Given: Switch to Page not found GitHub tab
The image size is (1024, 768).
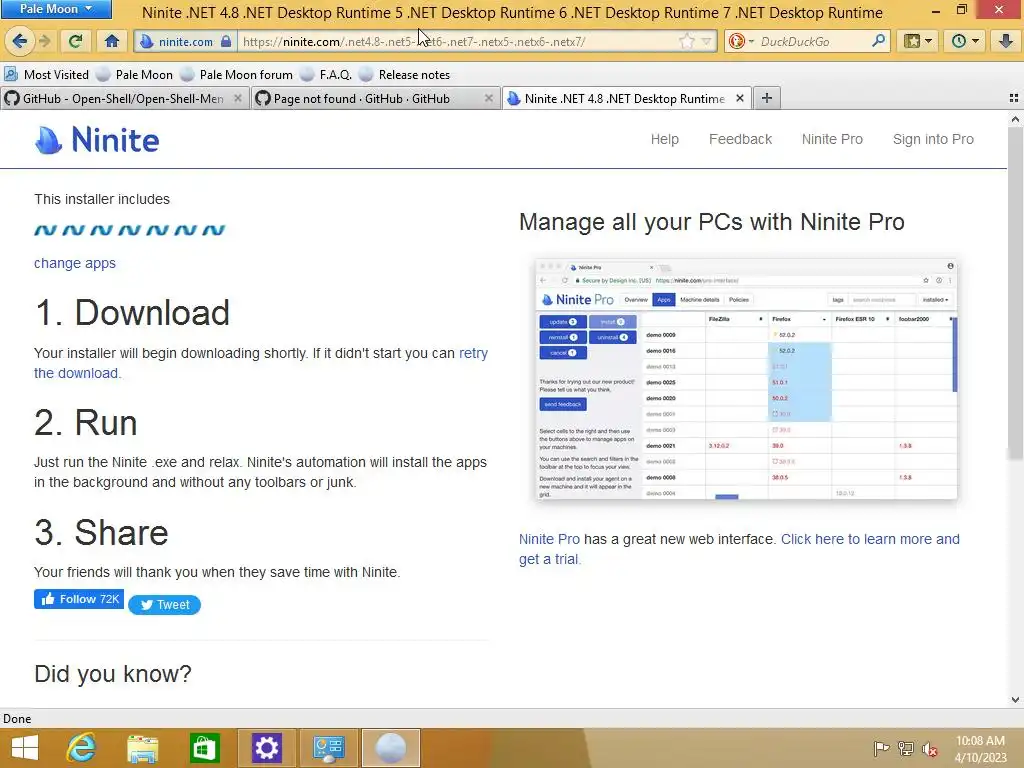Looking at the screenshot, I should [x=366, y=99].
